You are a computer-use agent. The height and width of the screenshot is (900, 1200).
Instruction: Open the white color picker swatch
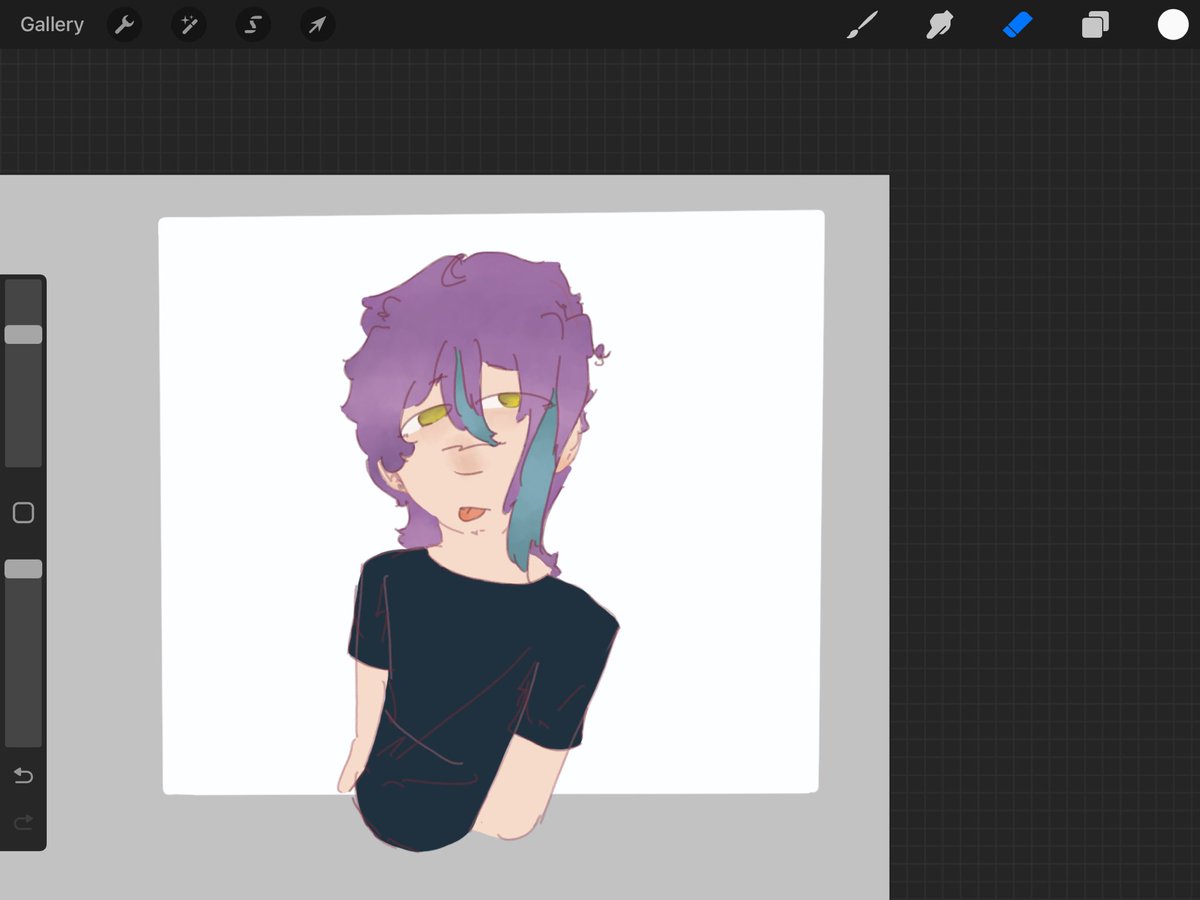coord(1173,25)
